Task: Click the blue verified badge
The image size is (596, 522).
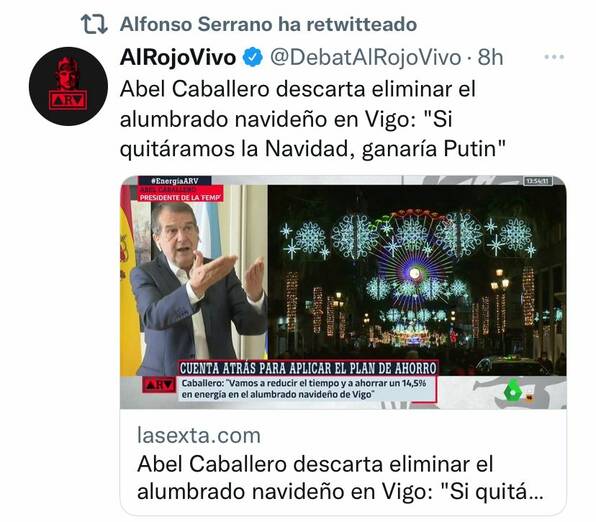Action: [x=253, y=57]
